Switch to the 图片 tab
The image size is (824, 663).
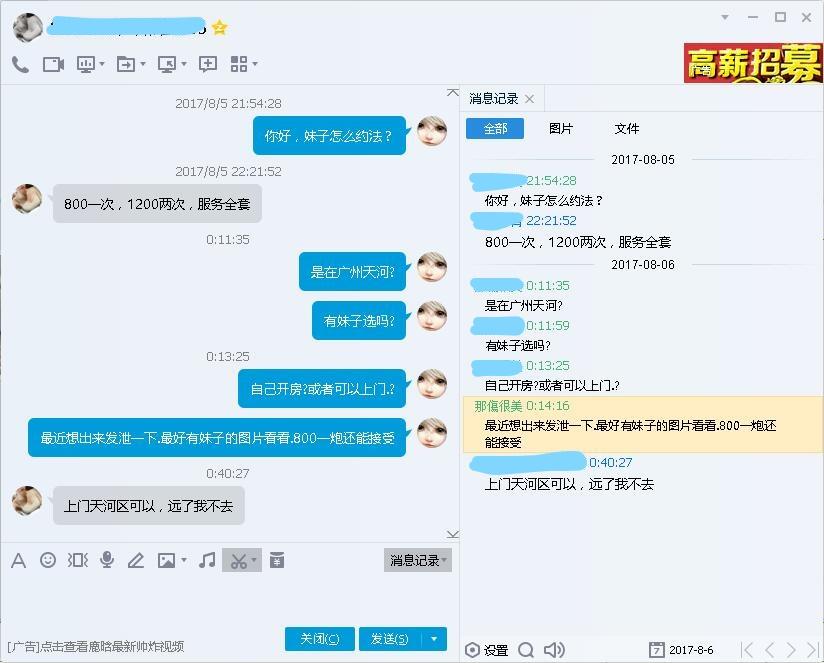pyautogui.click(x=561, y=129)
